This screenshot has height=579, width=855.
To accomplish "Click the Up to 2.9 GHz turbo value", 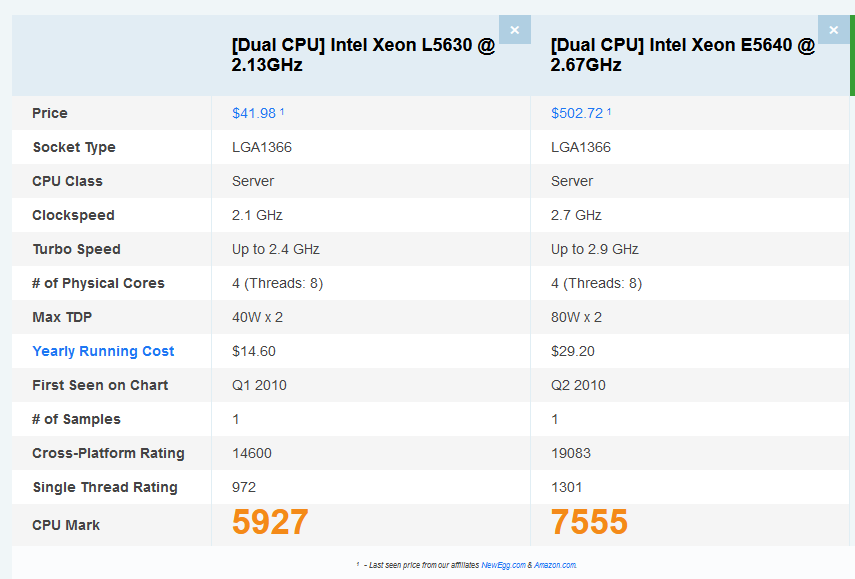I will coord(594,249).
